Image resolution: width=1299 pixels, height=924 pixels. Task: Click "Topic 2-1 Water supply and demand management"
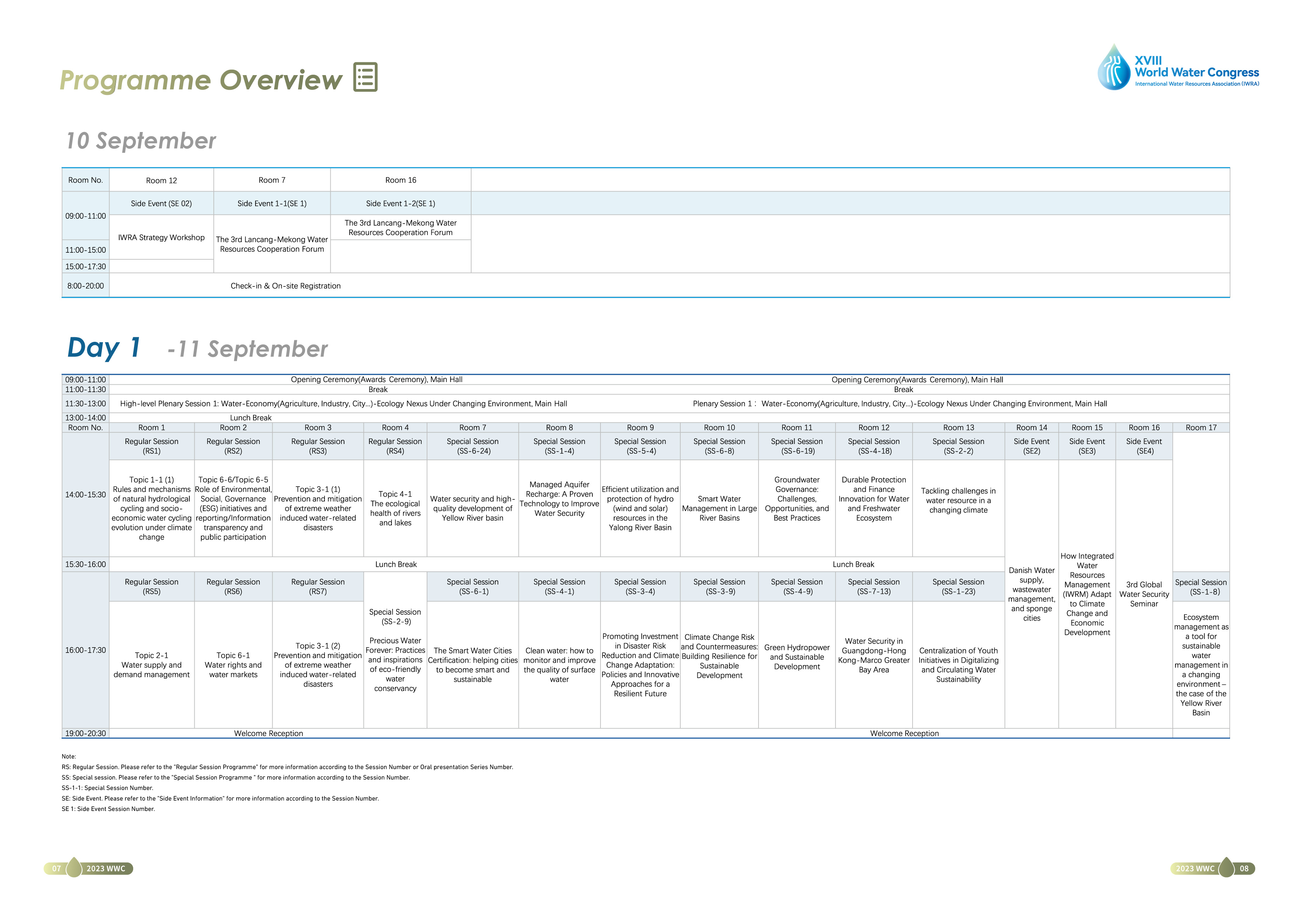[151, 665]
